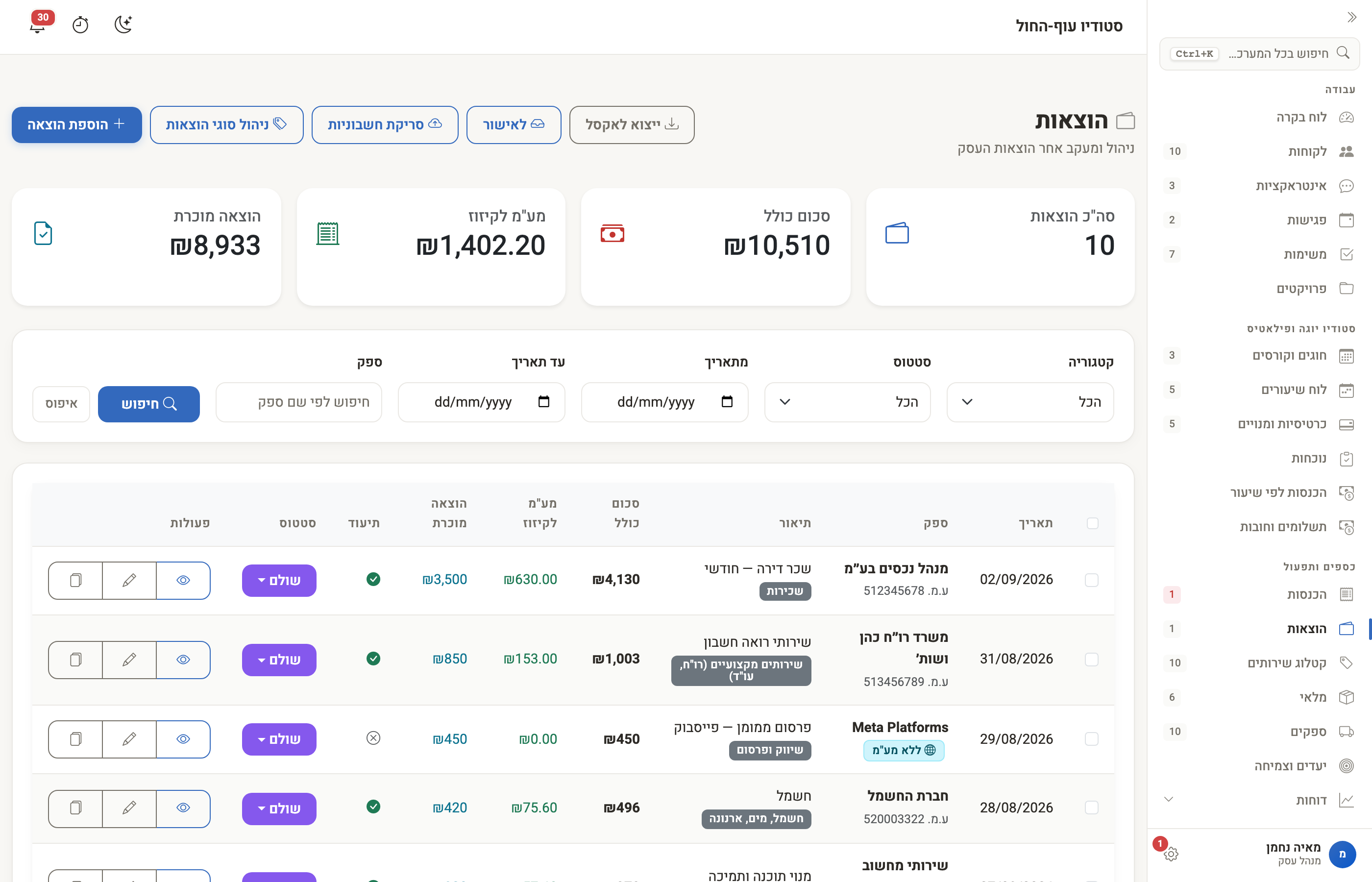View the Meta Platforms expense (eye icon)

[x=183, y=739]
